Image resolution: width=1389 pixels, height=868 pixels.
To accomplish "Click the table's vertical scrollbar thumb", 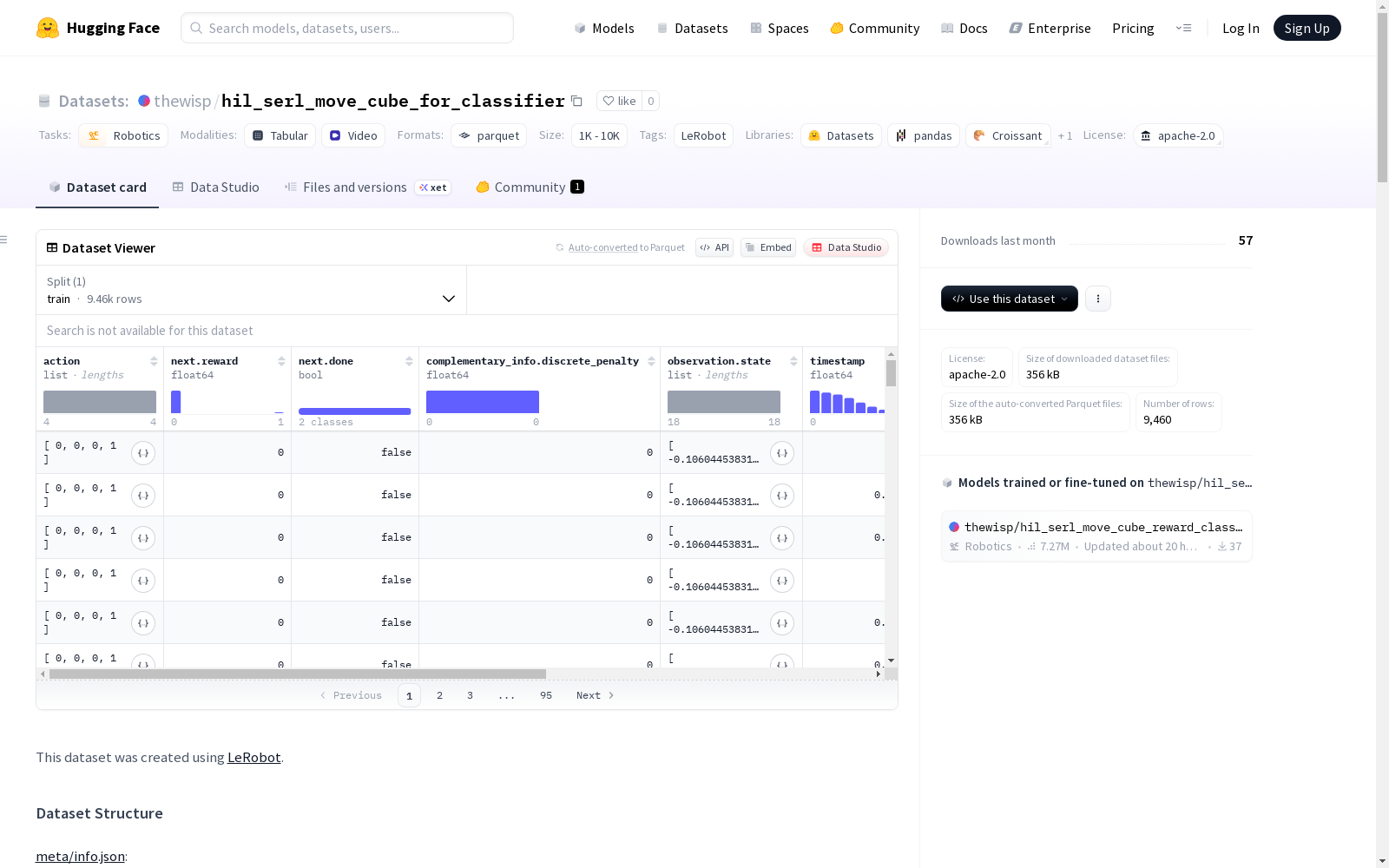I will coord(891,373).
